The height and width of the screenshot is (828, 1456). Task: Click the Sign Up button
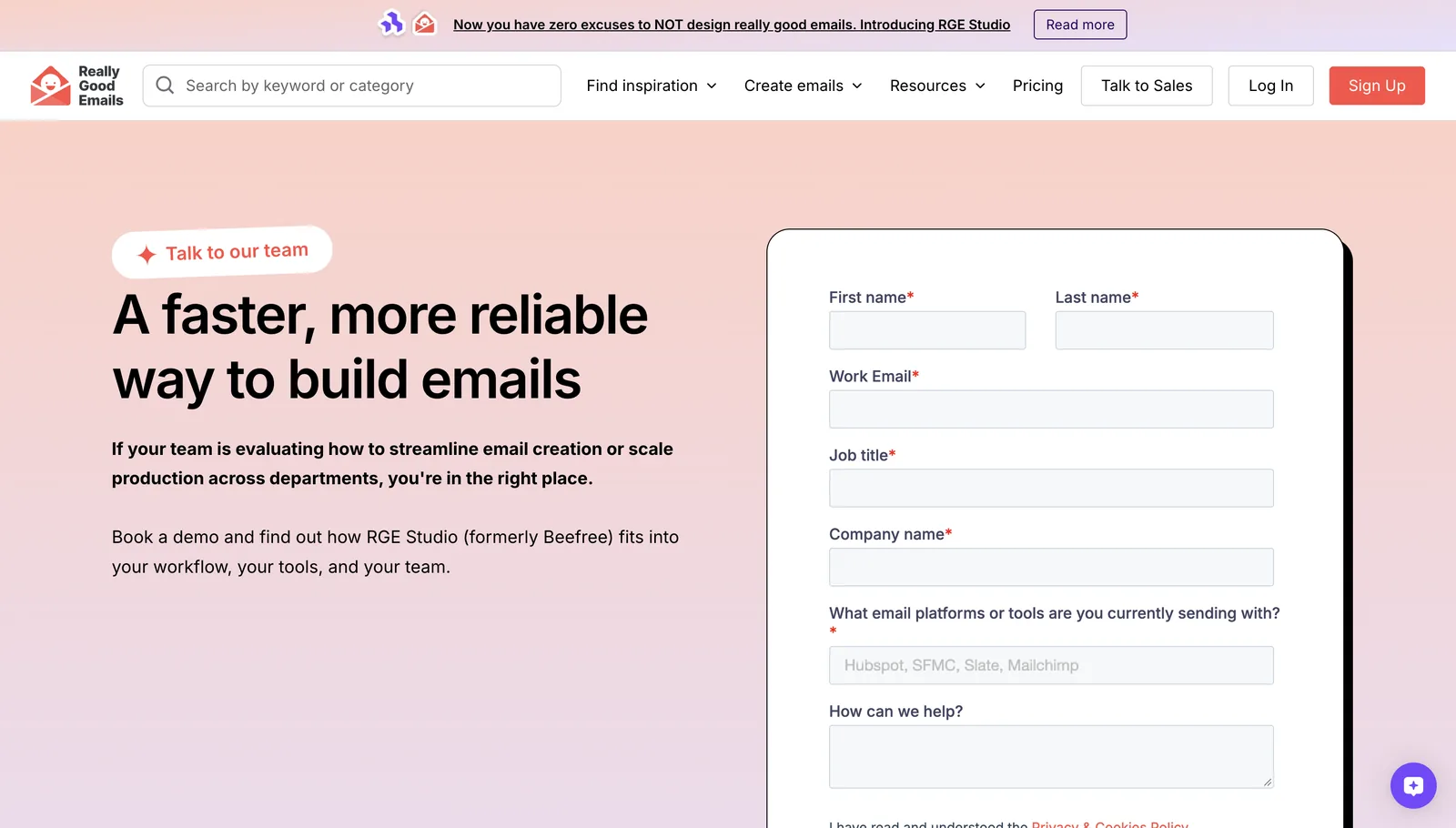pyautogui.click(x=1377, y=86)
